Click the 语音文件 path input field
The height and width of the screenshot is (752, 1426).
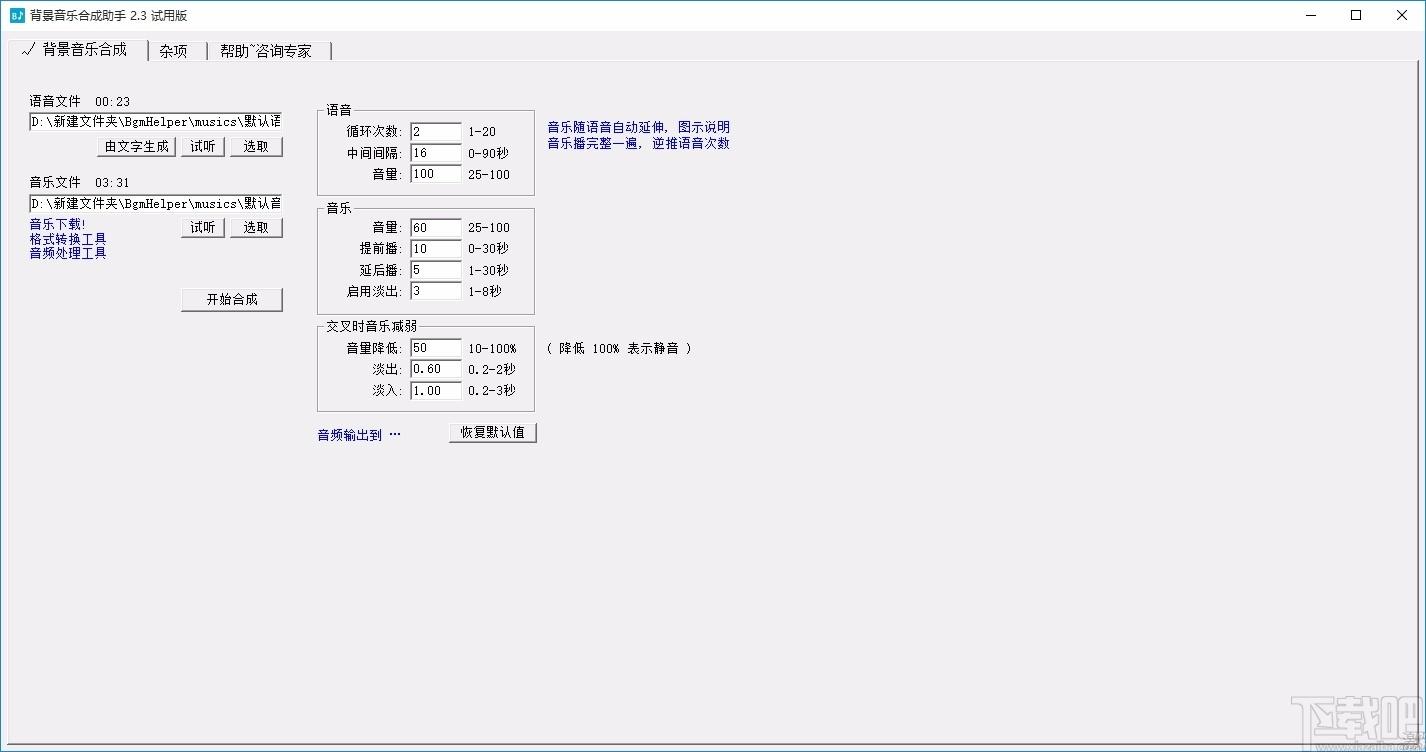point(155,121)
